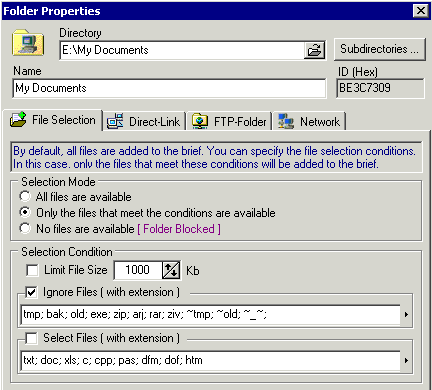Click the Directory path field
The width and height of the screenshot is (432, 390).
pyautogui.click(x=182, y=50)
